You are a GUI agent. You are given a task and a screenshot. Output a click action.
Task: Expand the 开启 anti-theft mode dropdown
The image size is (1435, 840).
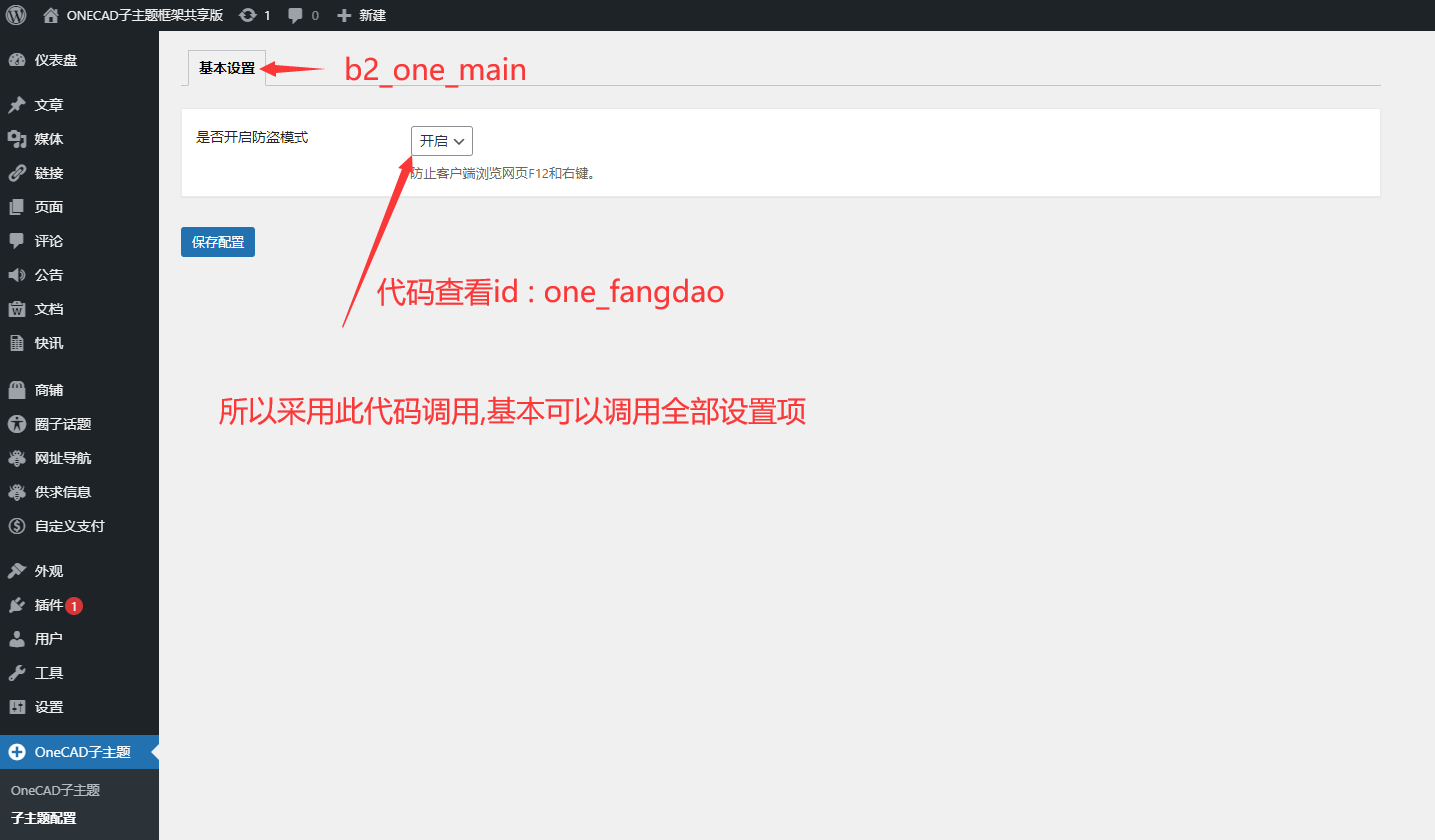point(441,141)
